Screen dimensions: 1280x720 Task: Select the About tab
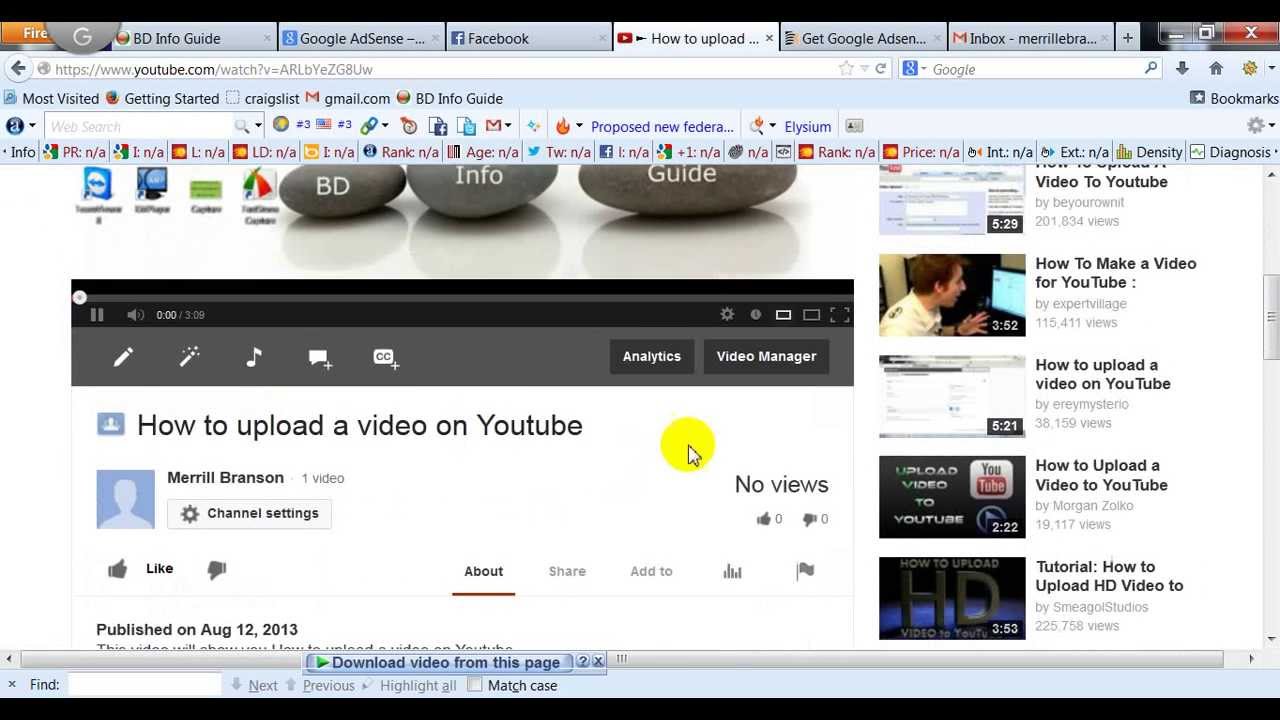(x=483, y=571)
